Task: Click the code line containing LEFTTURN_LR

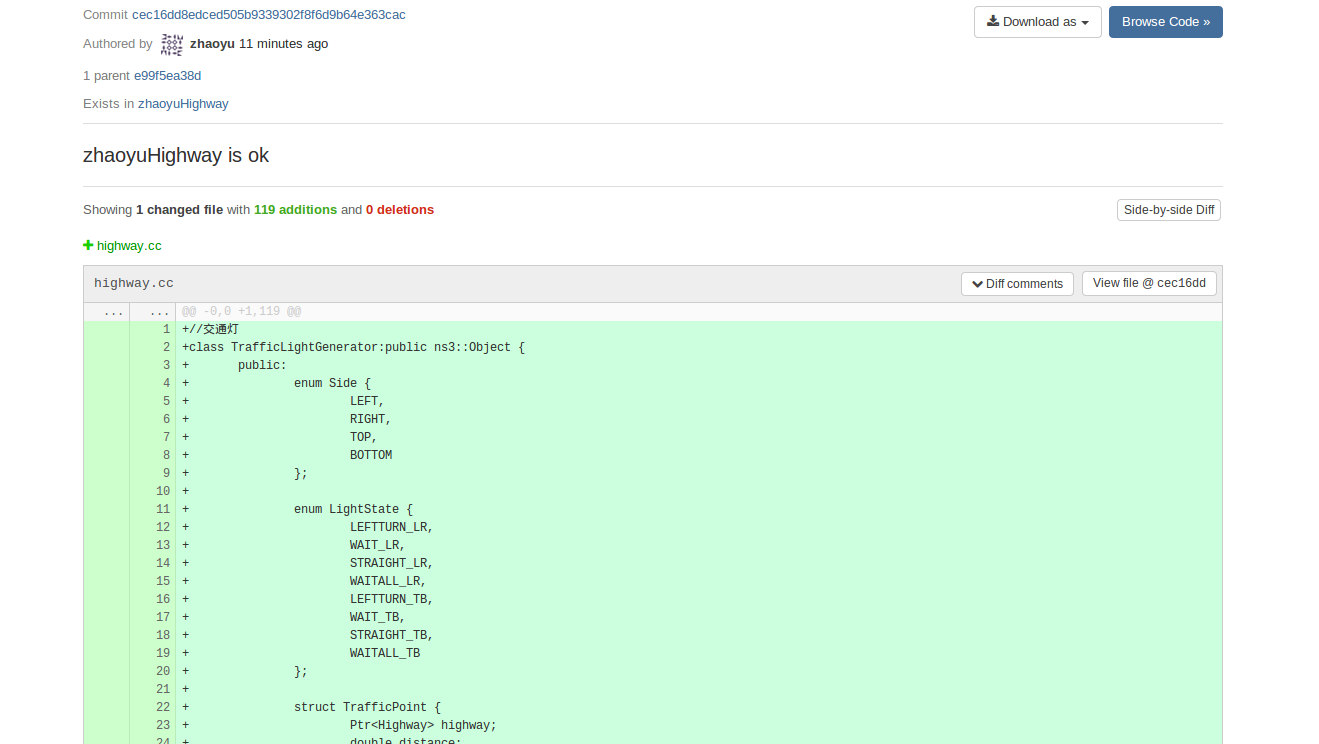Action: tap(699, 528)
